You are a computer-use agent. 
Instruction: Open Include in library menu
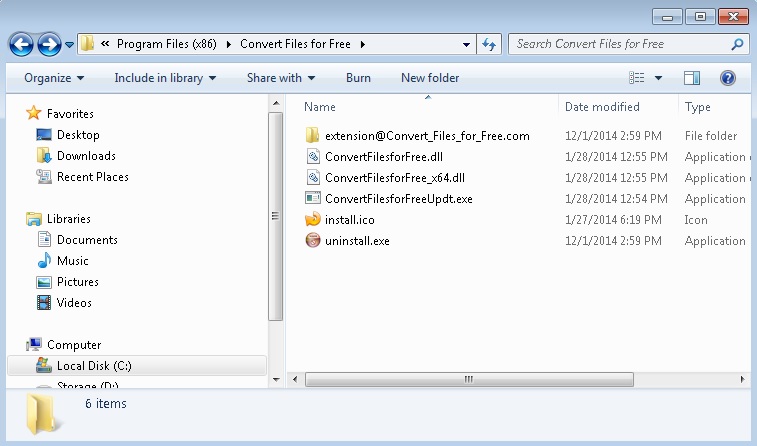click(165, 78)
